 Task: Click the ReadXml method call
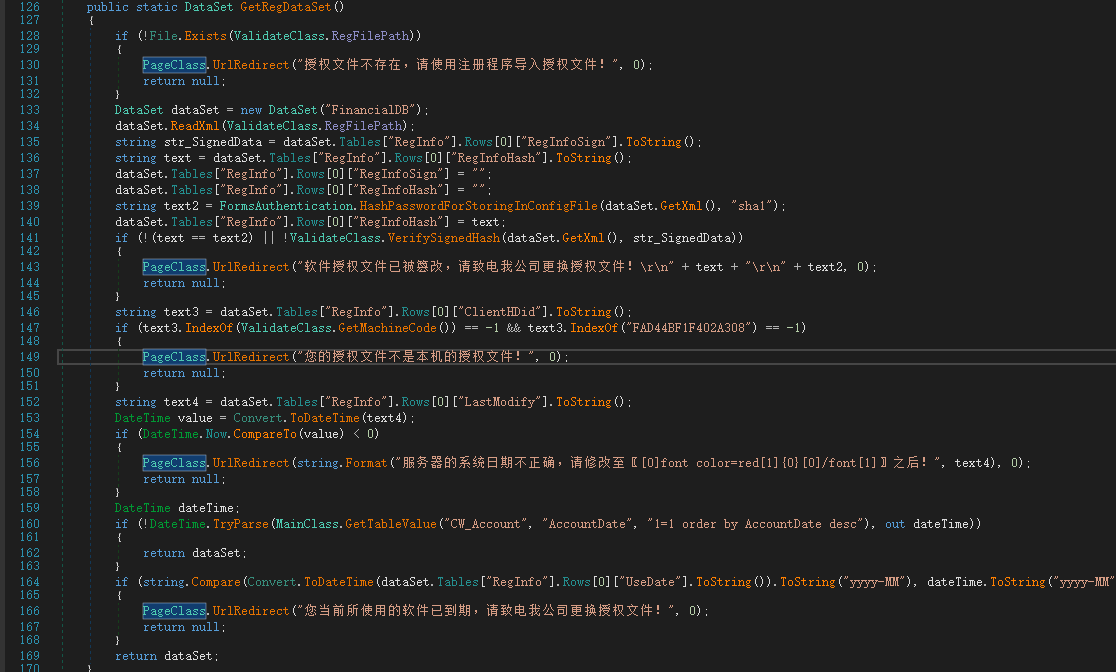[x=195, y=126]
